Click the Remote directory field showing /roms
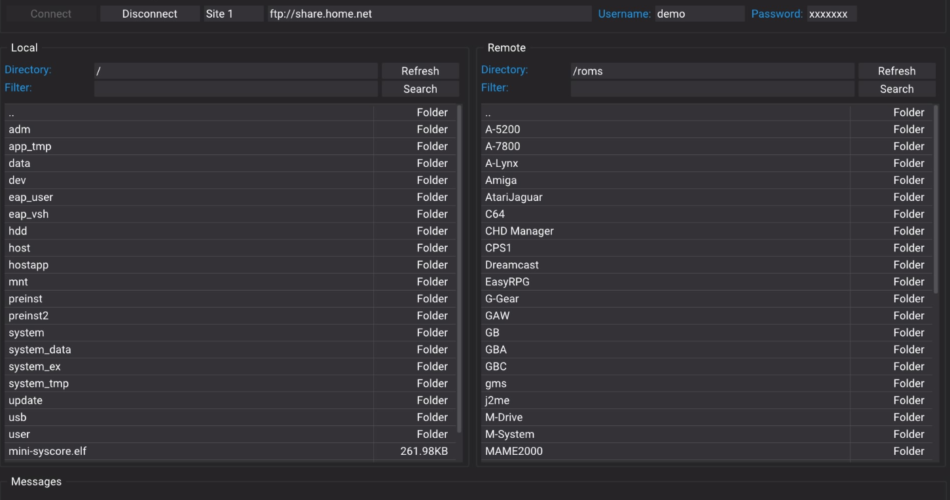950x500 pixels. click(711, 71)
